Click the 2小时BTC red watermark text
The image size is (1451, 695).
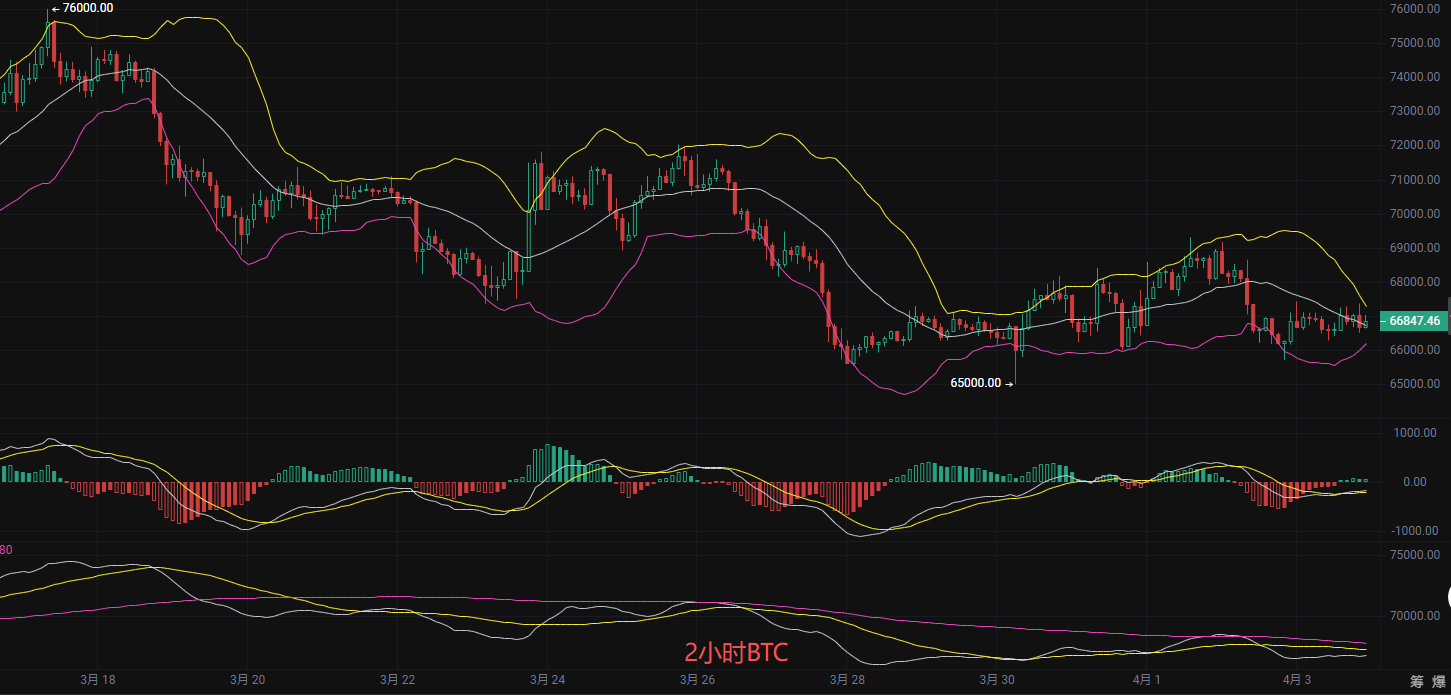click(736, 654)
